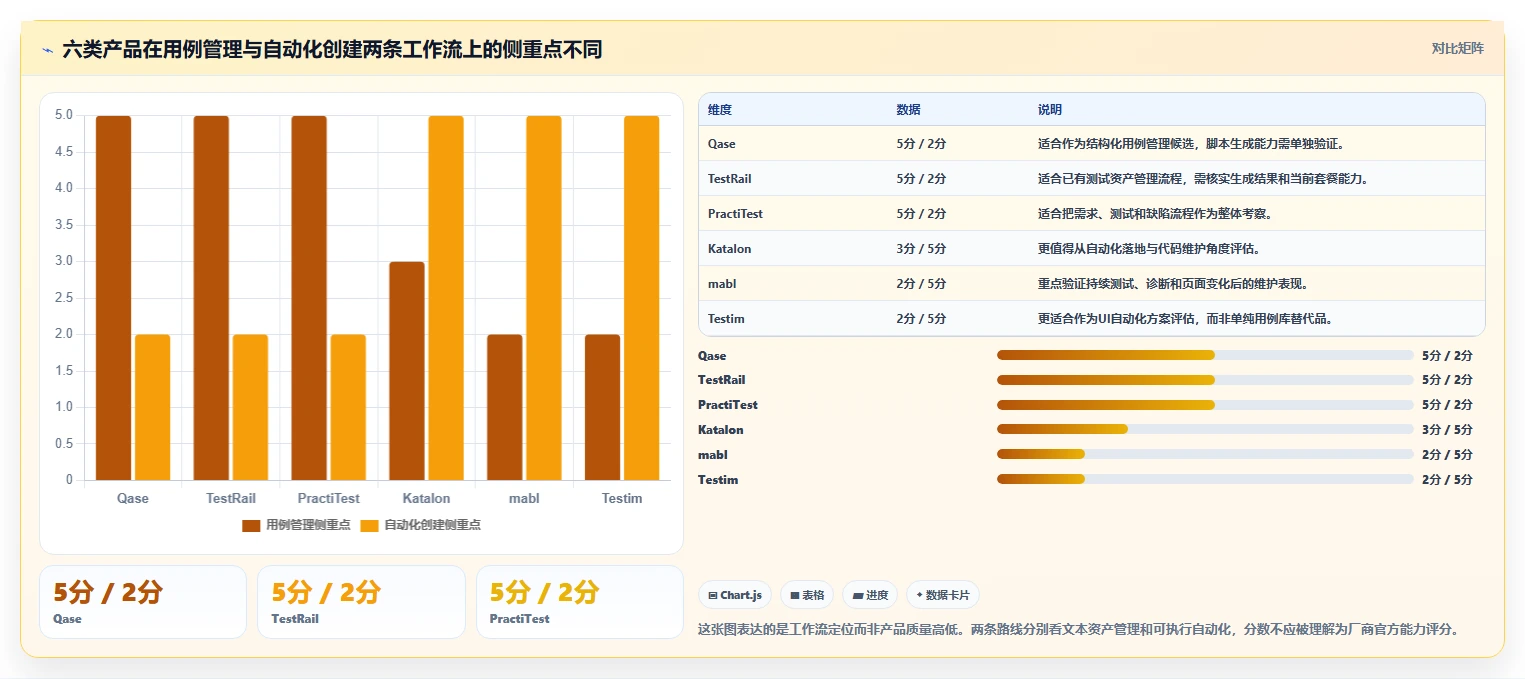Select the Chart.js chip
Image resolution: width=1525 pixels, height=679 pixels.
coord(735,595)
